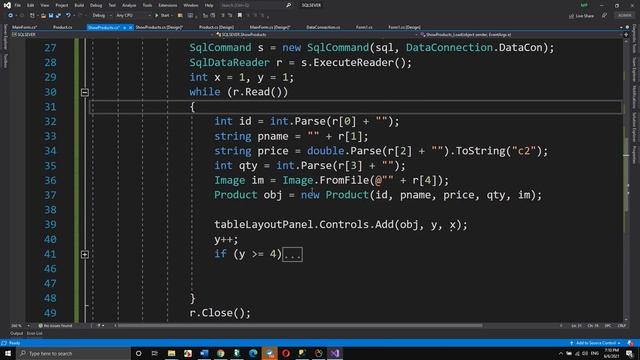Click the Visual Studio icon on taskbar
This screenshot has width=640, height=360.
pyautogui.click(x=335, y=353)
